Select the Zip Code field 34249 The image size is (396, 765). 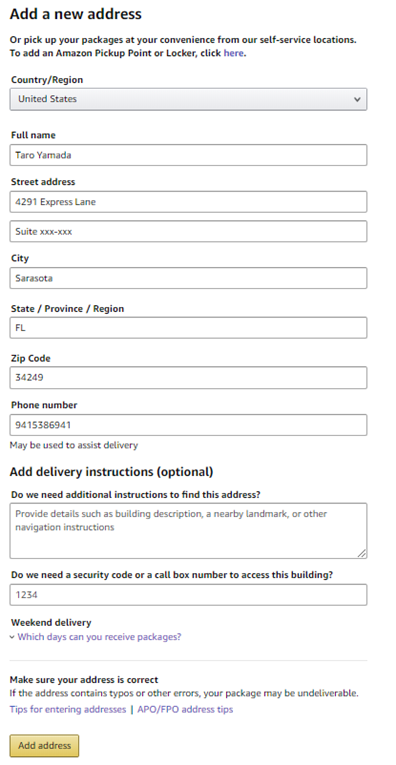pos(188,378)
